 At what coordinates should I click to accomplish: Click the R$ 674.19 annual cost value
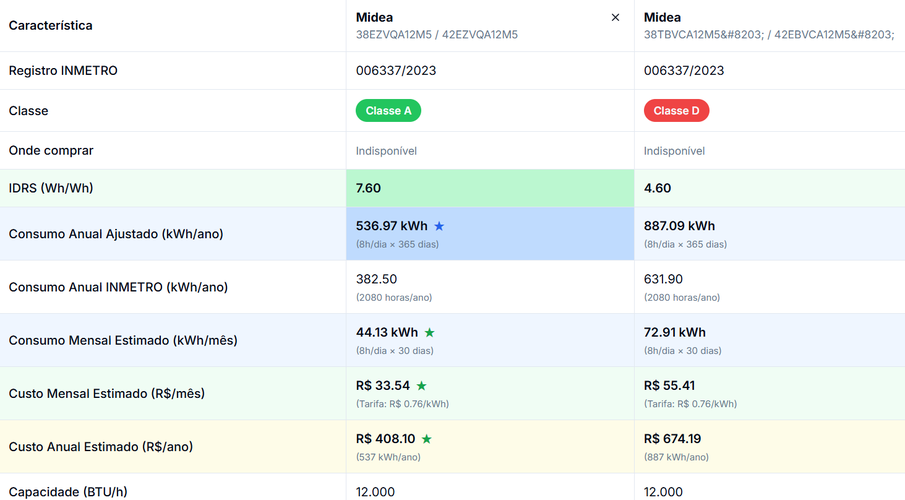click(x=672, y=439)
